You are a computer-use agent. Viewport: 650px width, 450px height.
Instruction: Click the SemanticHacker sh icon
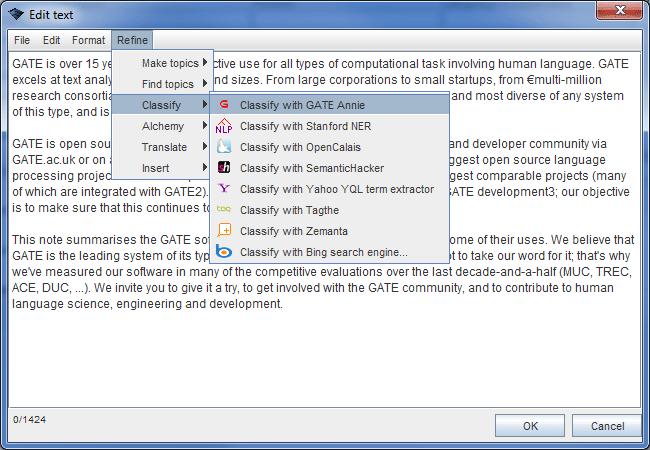pos(224,167)
